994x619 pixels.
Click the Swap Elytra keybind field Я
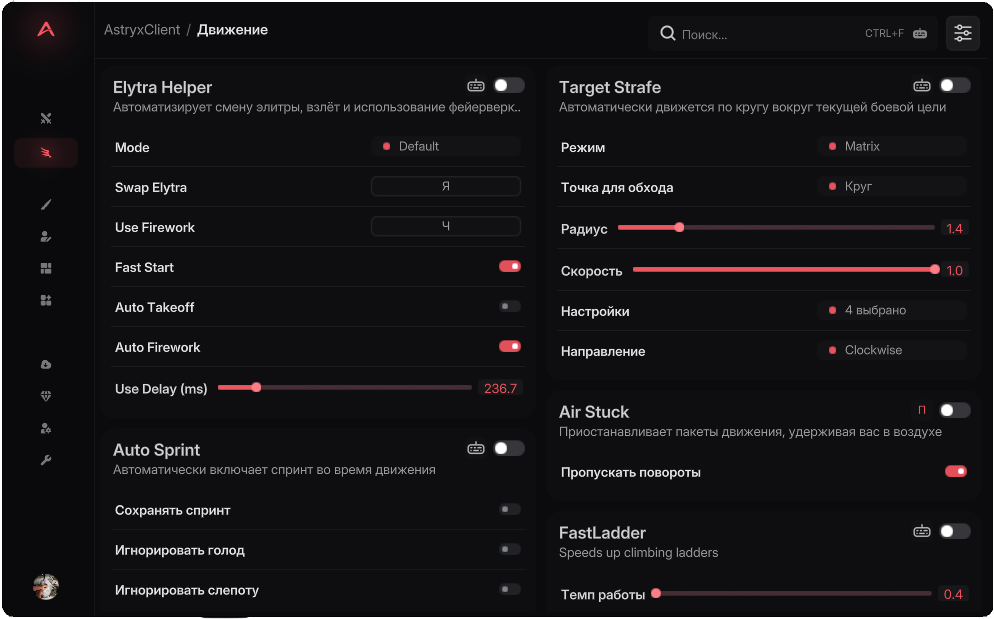pos(446,186)
